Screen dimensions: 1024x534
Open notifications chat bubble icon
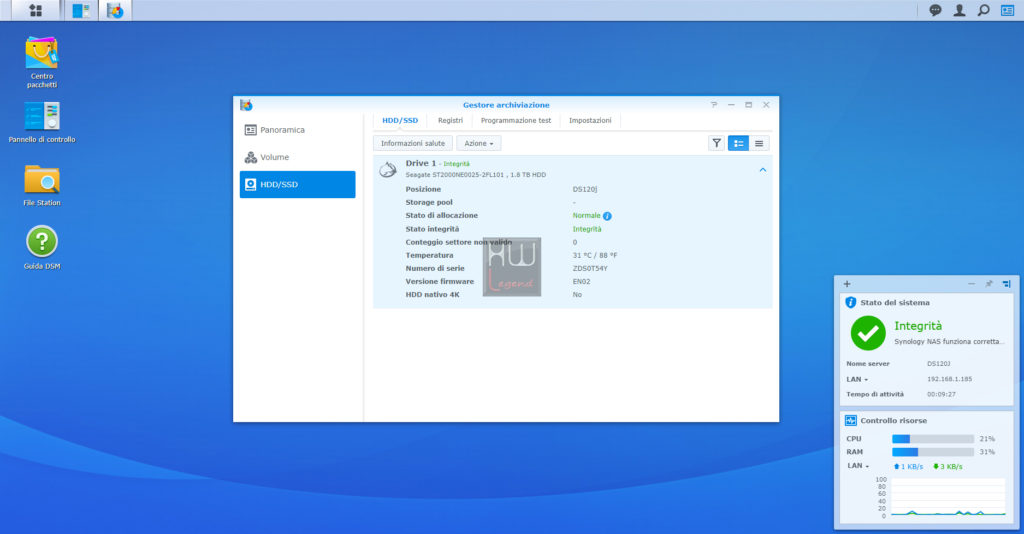coord(935,10)
